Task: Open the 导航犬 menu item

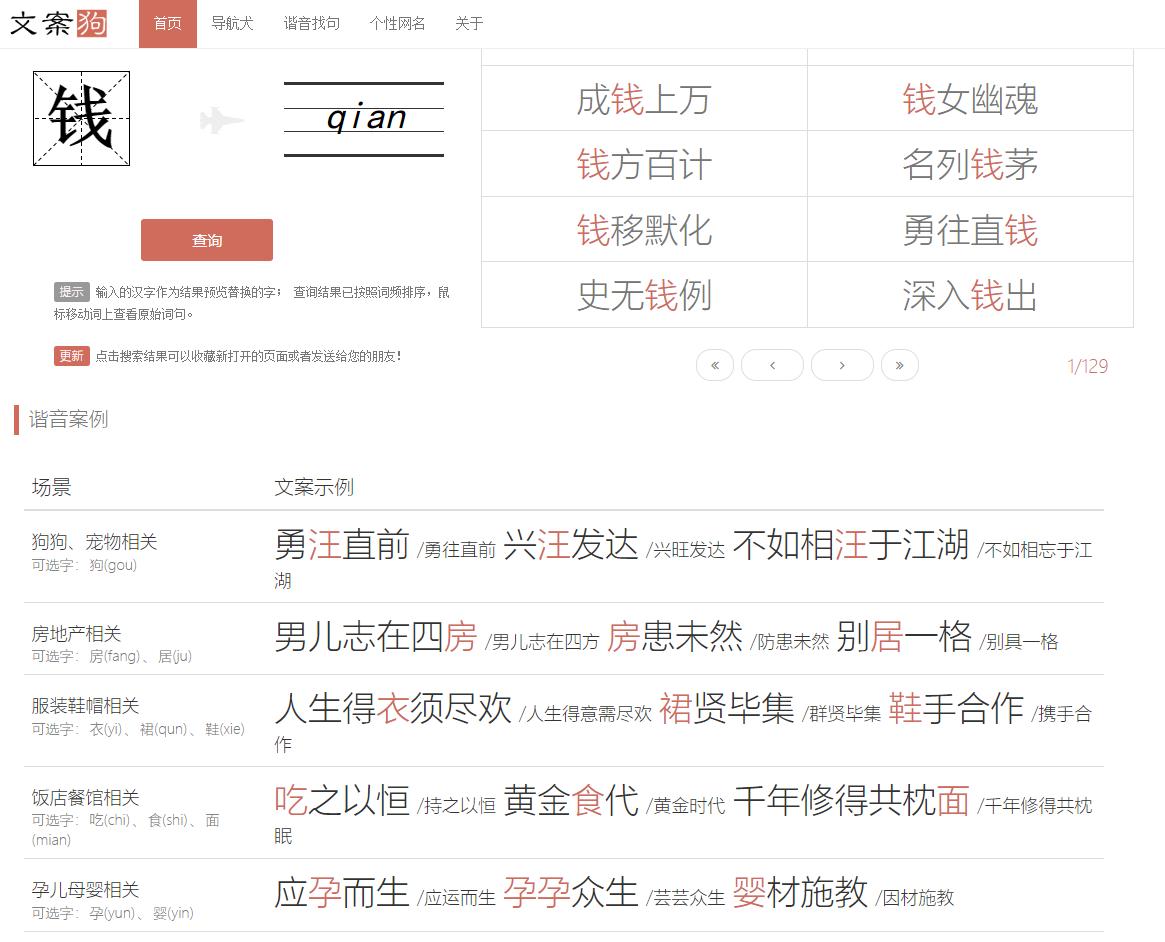Action: click(232, 23)
